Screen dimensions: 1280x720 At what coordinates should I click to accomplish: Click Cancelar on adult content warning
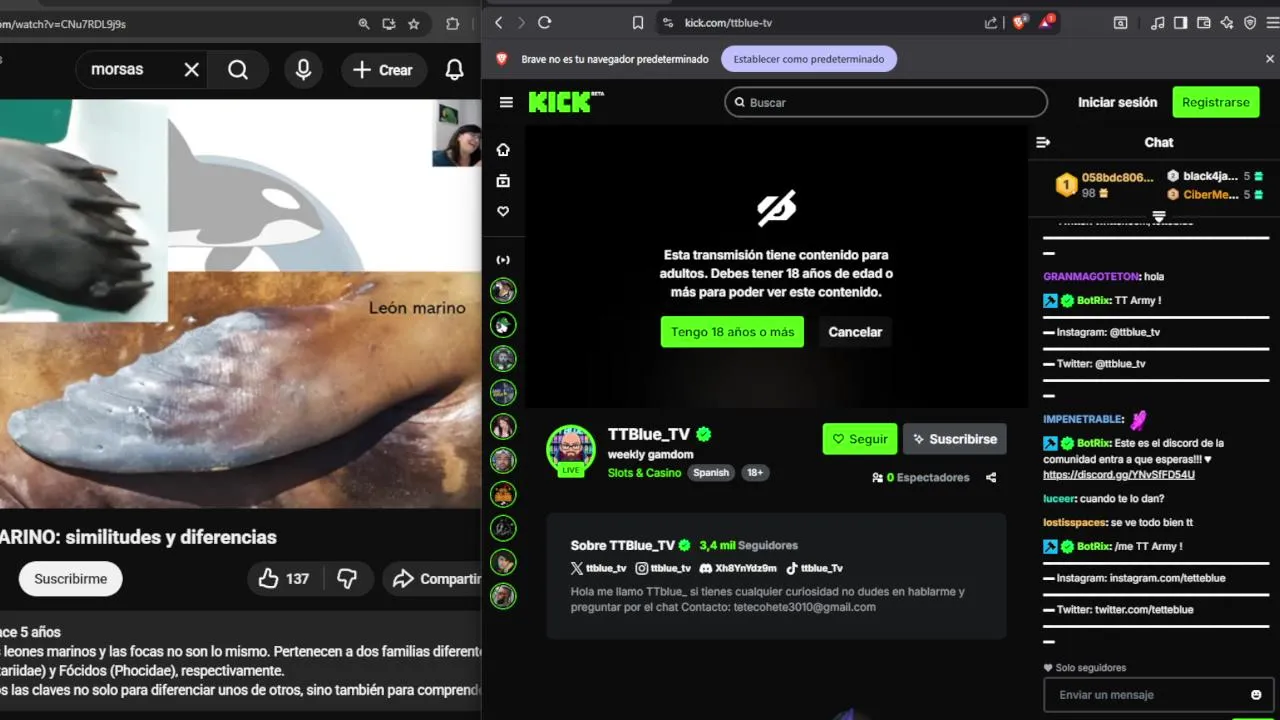[855, 332]
